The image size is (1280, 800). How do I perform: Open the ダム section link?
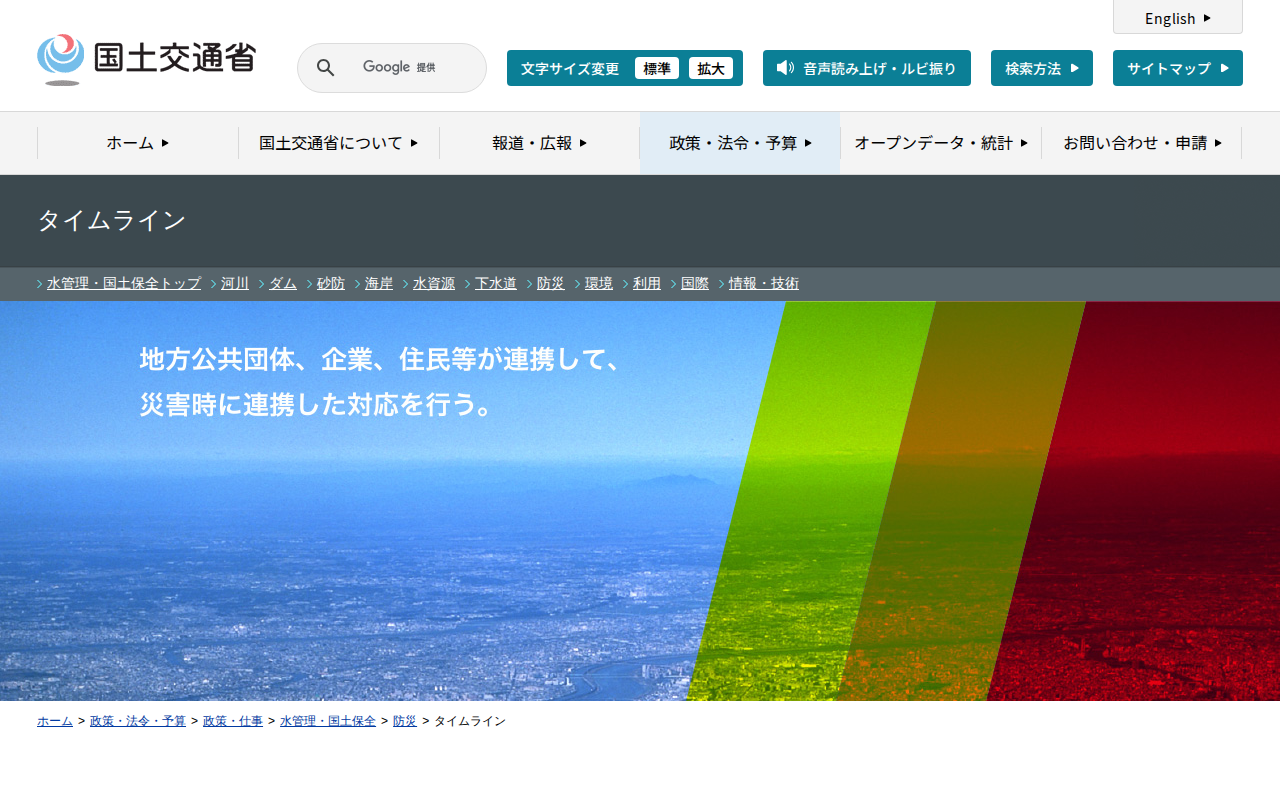tap(283, 284)
